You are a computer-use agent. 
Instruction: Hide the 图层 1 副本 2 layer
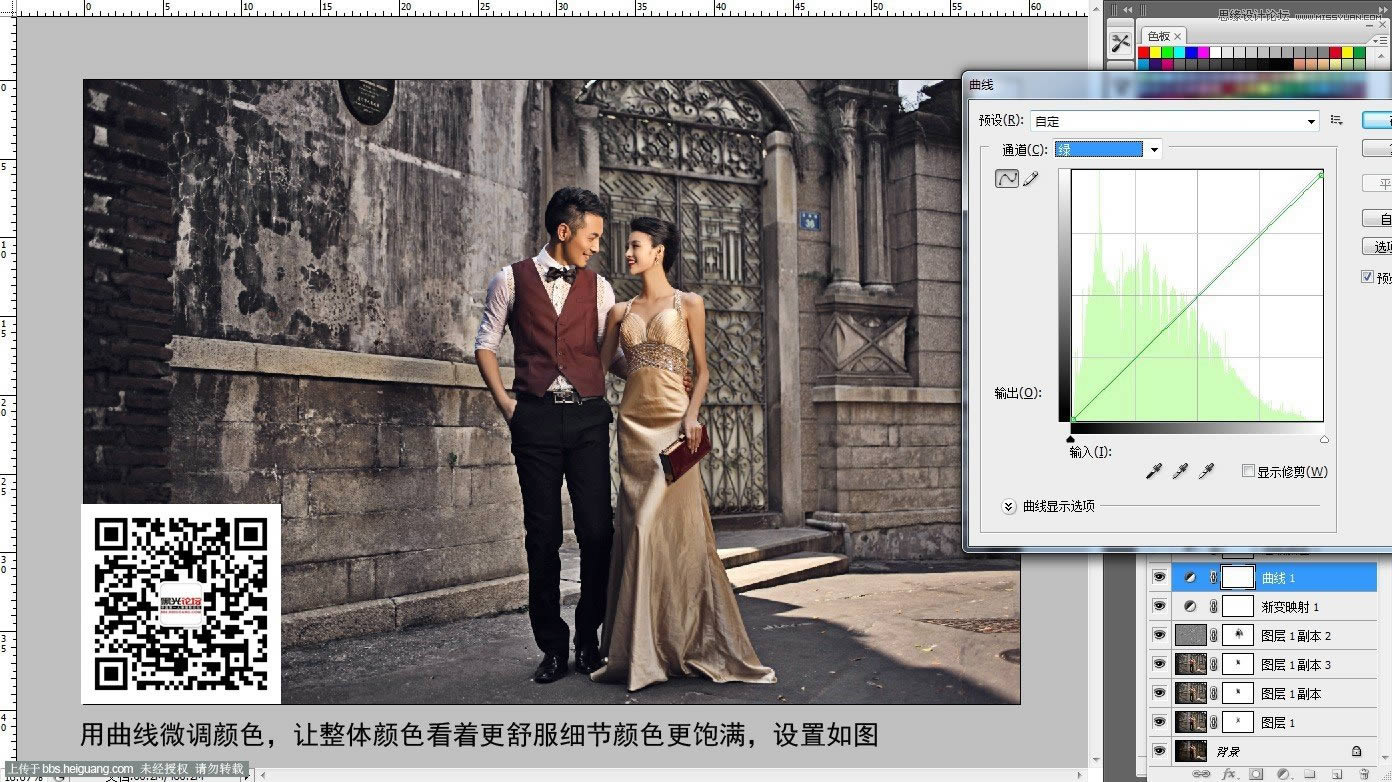coord(1160,636)
